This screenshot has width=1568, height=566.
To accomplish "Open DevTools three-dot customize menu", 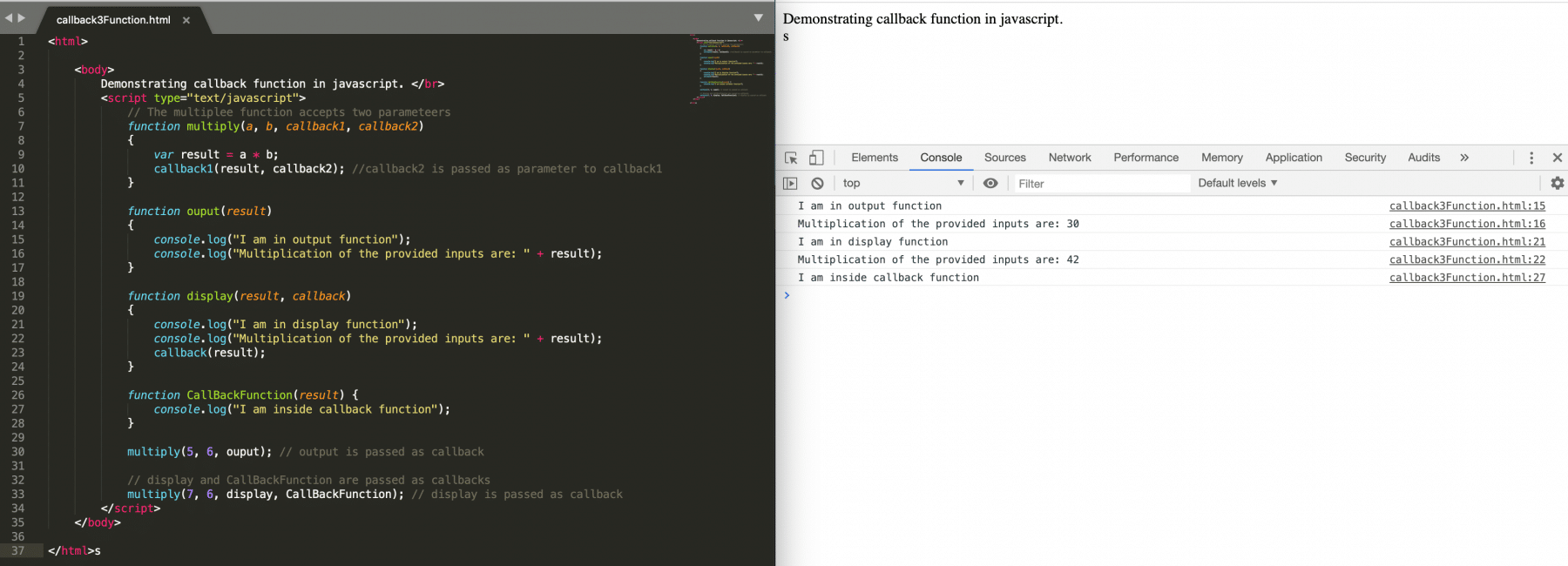I will 1531,158.
